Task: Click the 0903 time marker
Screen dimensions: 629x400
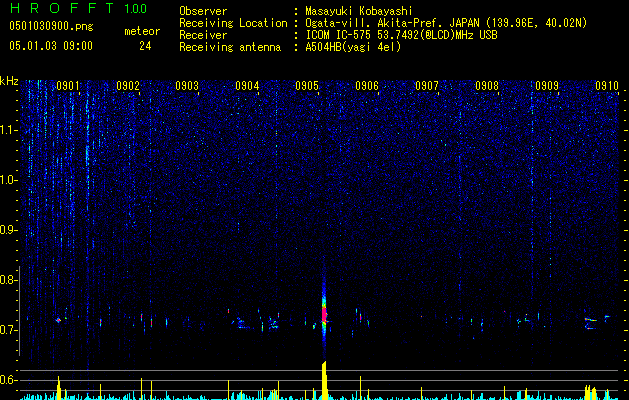Action: pyautogui.click(x=187, y=86)
